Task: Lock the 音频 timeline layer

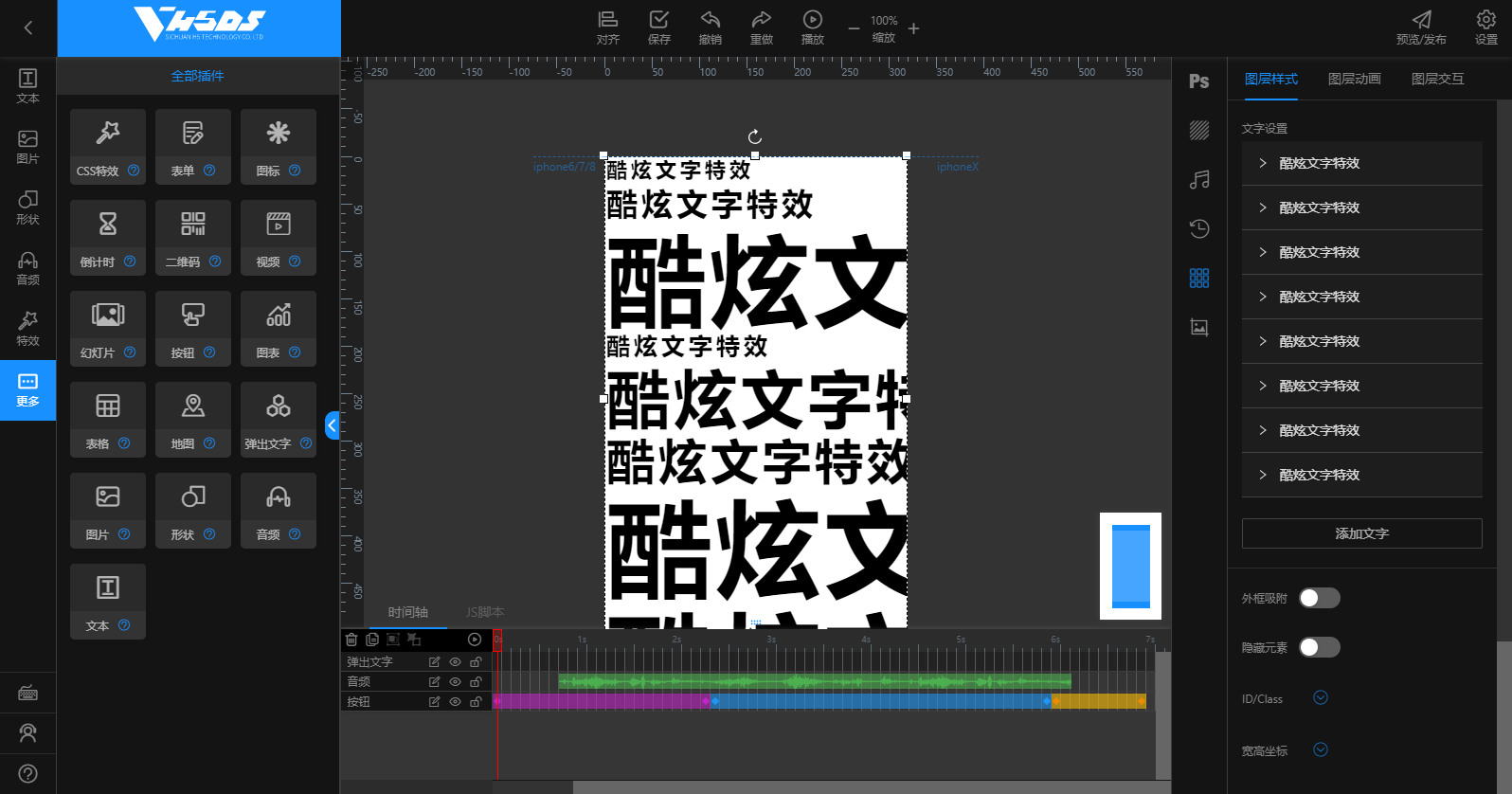Action: [x=476, y=682]
